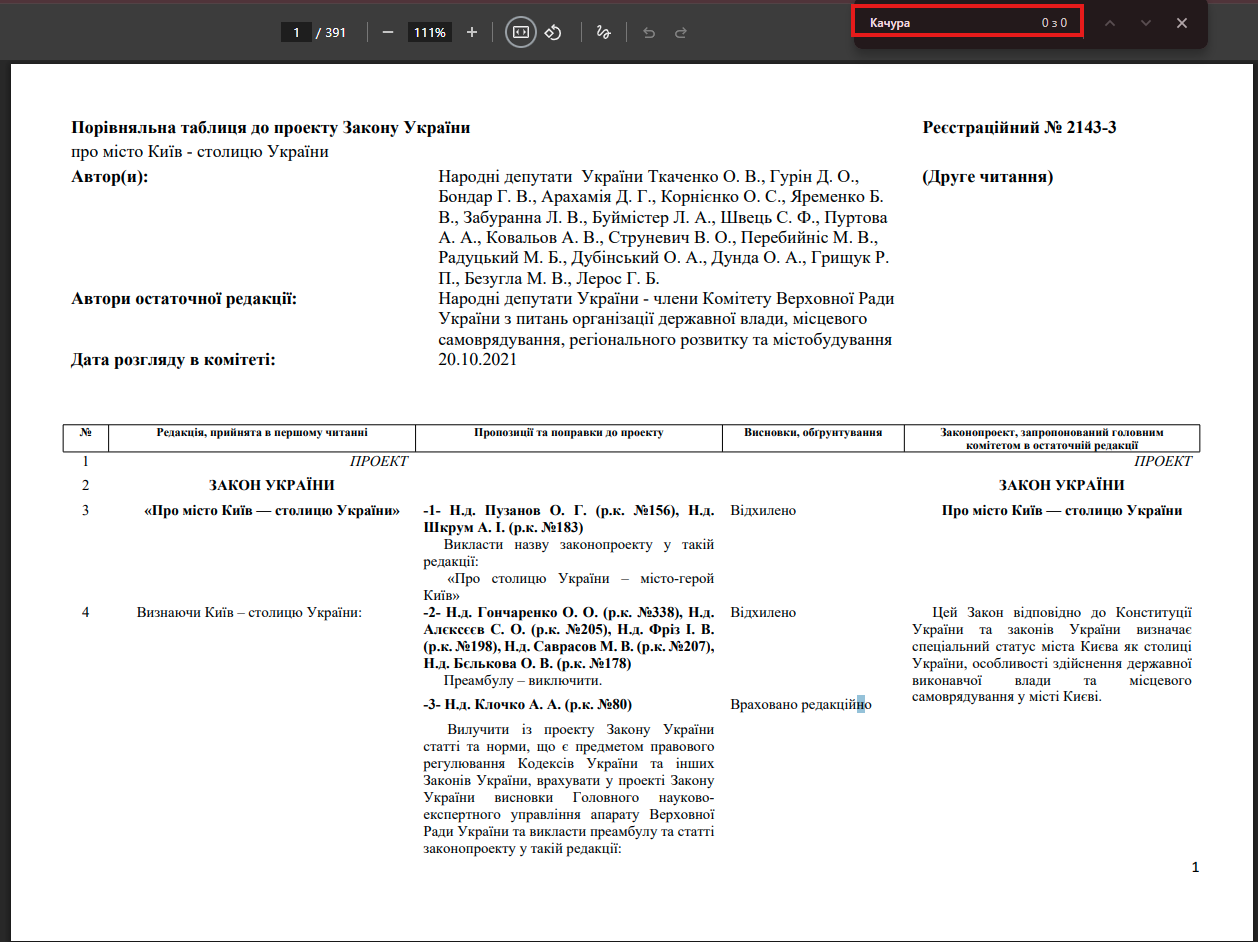Click "Преамбулу – виключити." text
The image size is (1258, 942).
523,681
